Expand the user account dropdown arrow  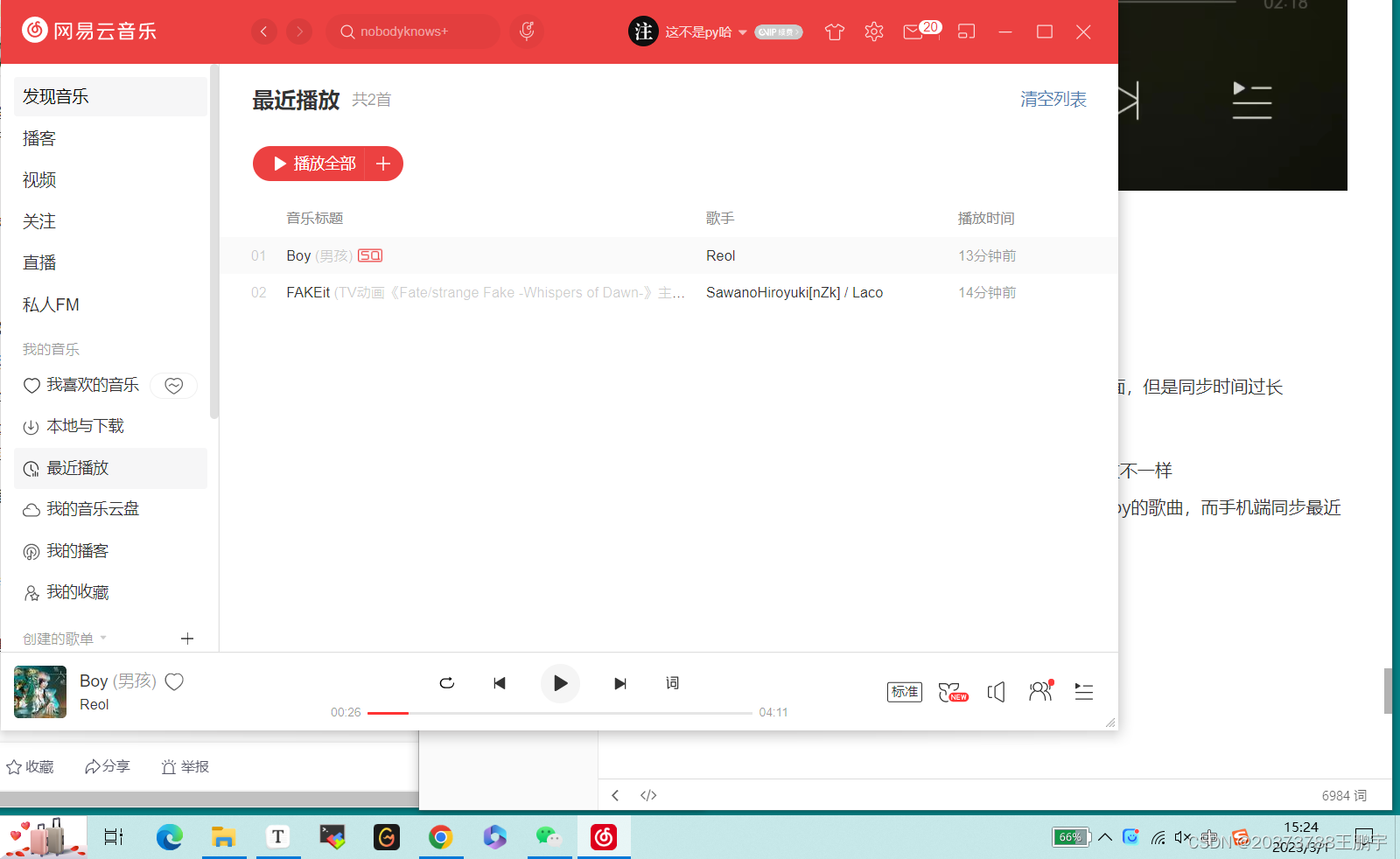743,32
